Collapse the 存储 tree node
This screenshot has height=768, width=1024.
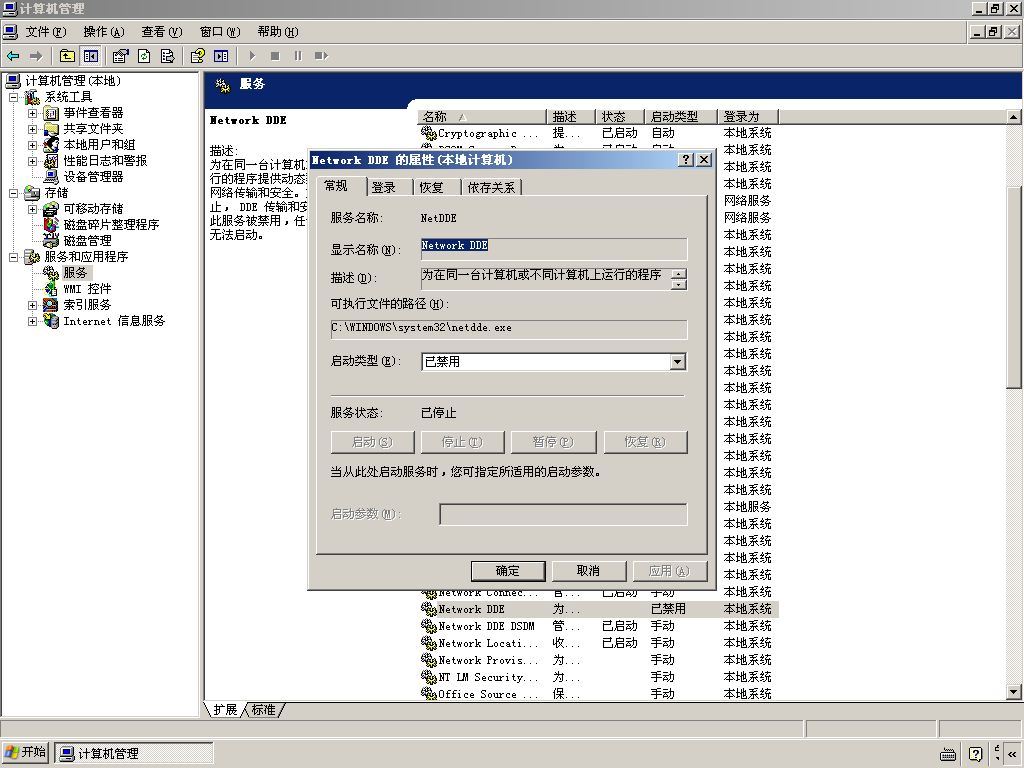14,193
